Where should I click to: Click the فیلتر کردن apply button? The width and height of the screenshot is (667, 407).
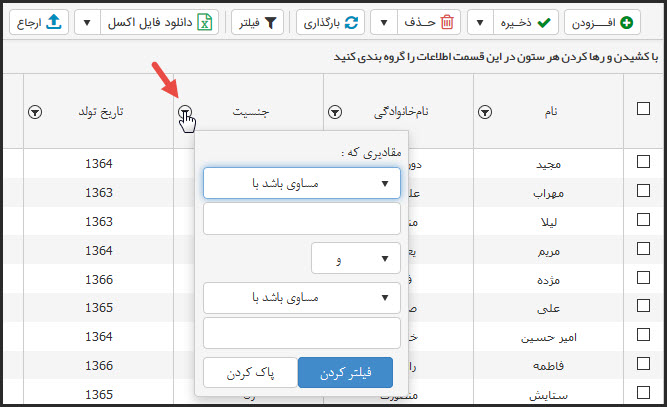345,373
